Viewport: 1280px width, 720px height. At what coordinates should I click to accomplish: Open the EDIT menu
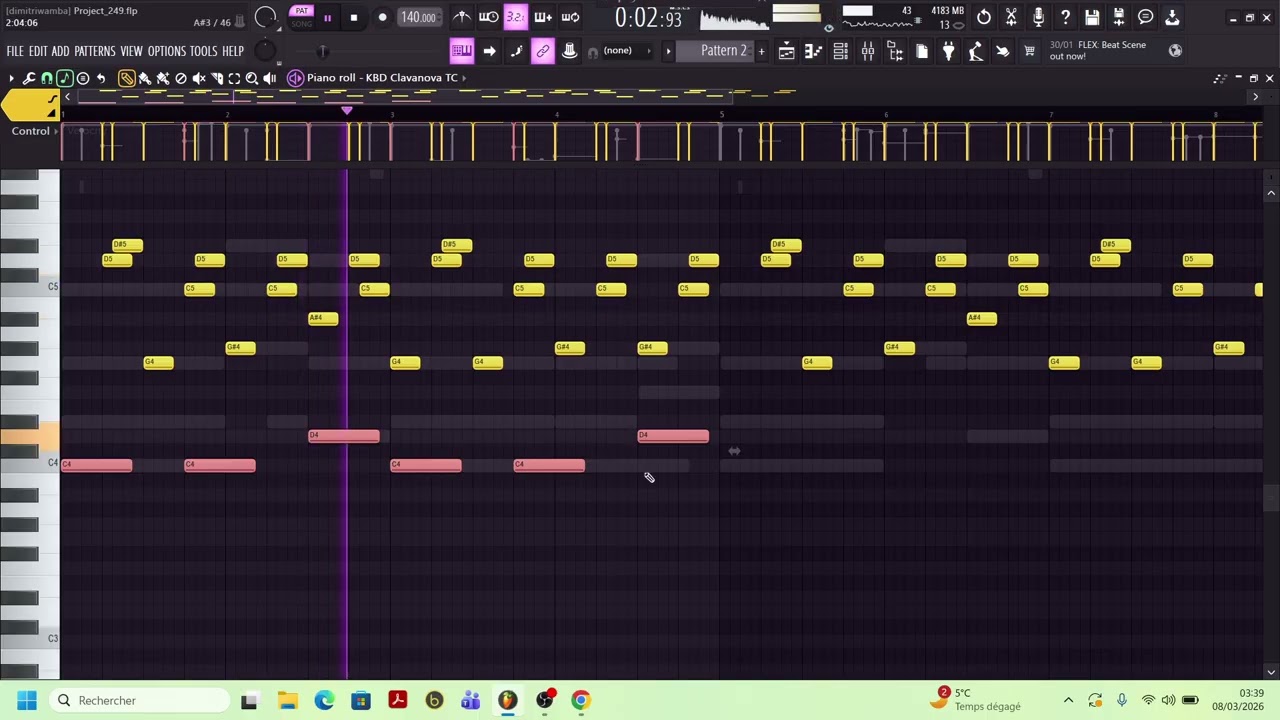coord(38,51)
